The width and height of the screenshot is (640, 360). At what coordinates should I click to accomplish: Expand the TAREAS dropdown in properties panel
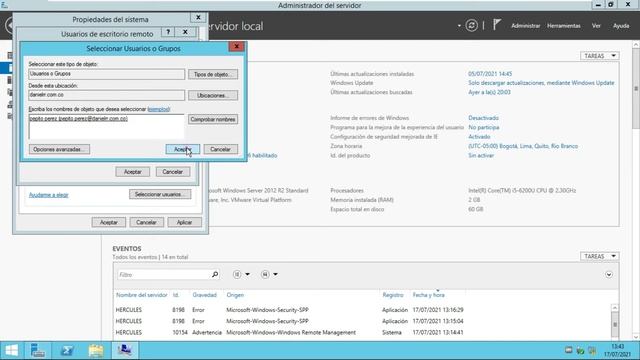pos(599,56)
